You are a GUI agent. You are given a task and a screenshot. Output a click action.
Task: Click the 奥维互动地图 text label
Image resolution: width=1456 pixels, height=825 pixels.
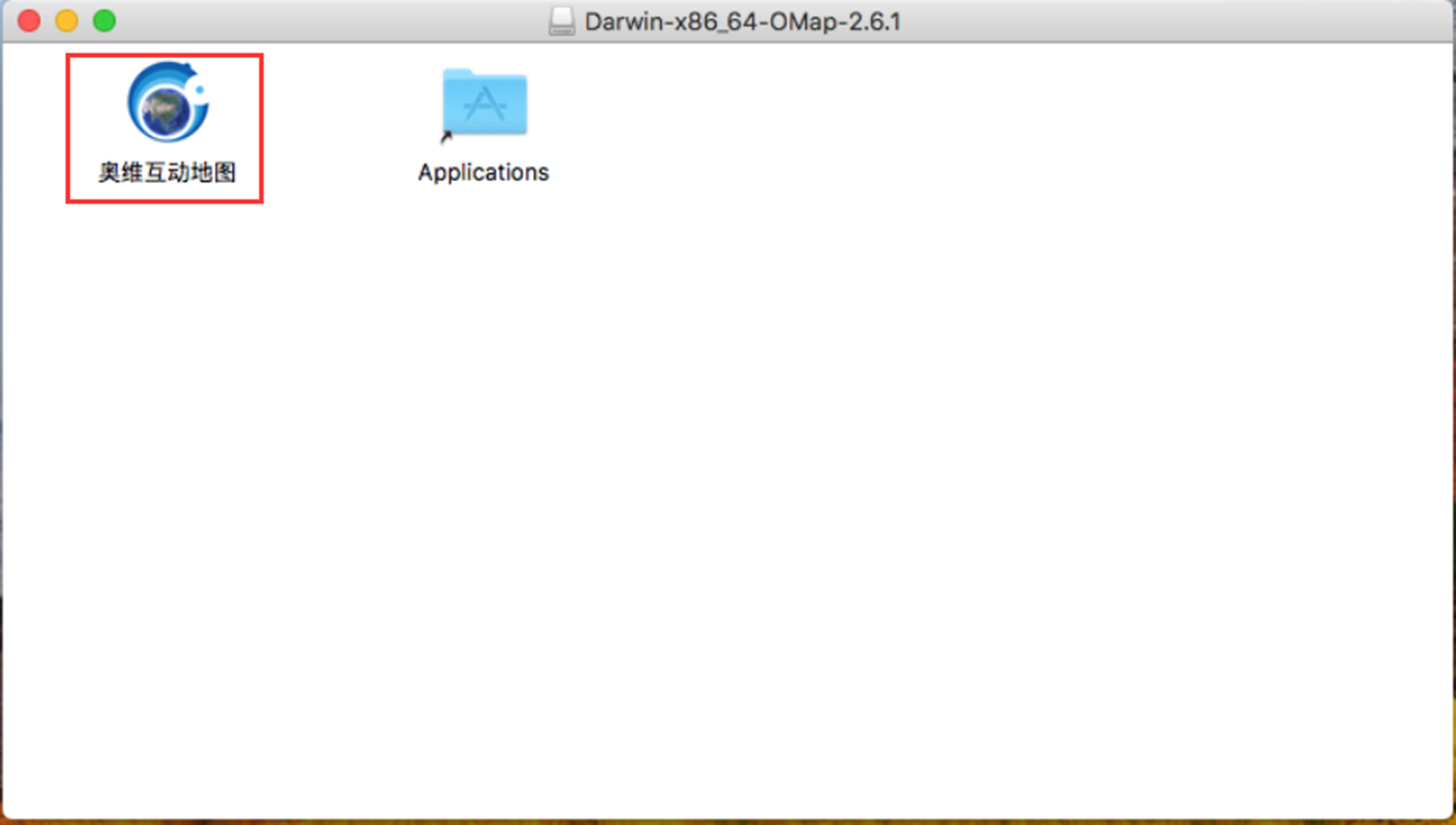coord(167,172)
